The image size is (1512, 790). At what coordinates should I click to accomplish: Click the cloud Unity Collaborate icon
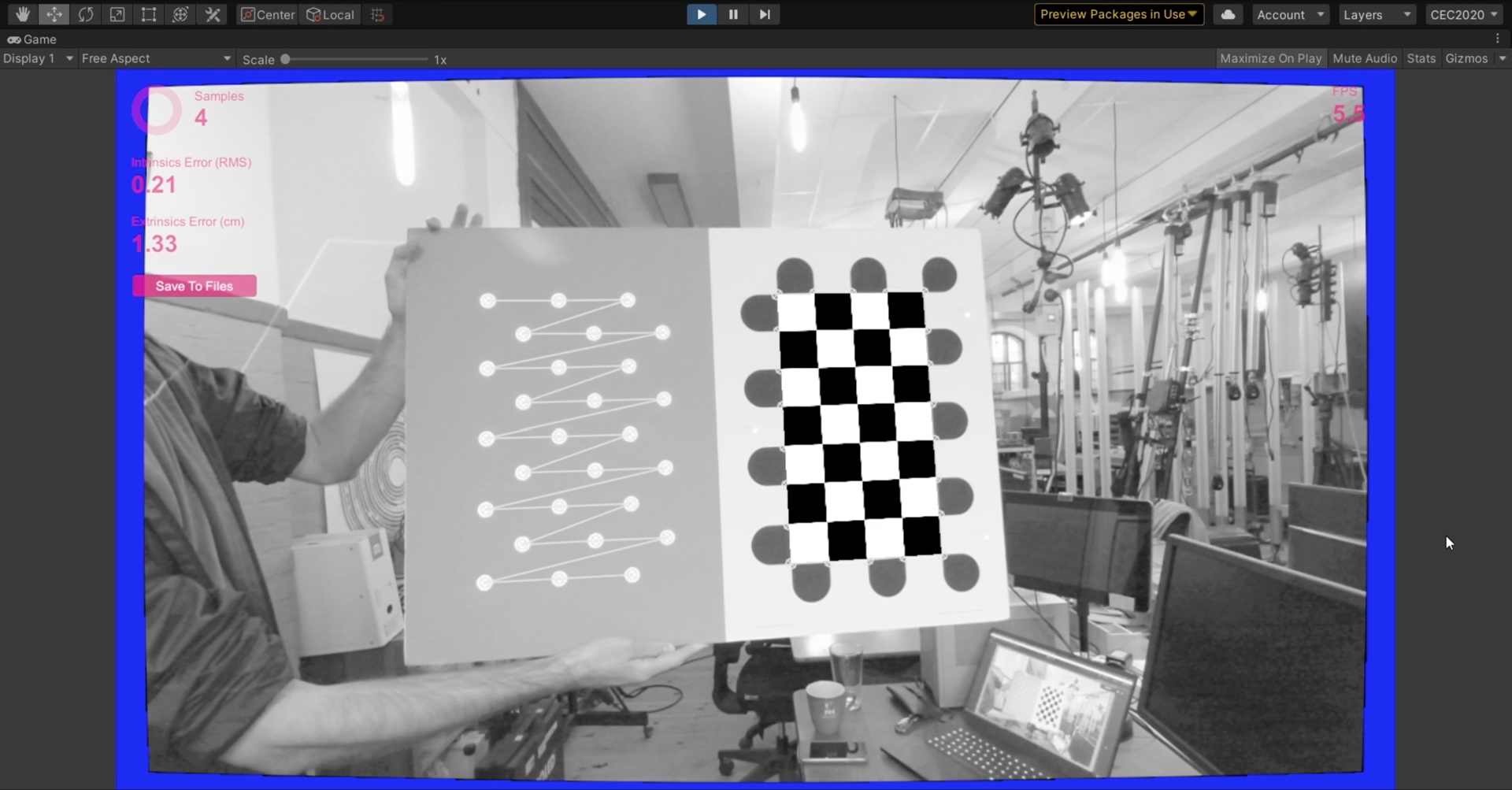pyautogui.click(x=1228, y=14)
